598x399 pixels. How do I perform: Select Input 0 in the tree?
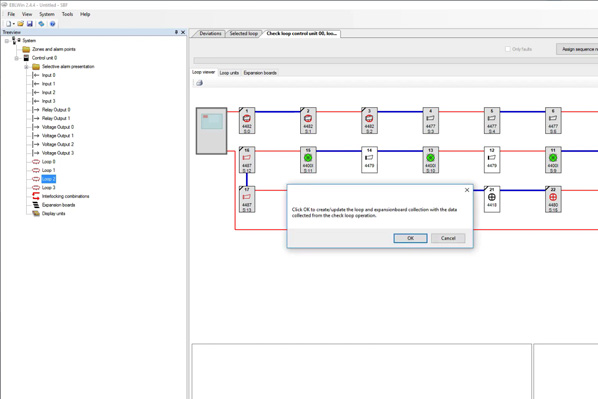48,75
